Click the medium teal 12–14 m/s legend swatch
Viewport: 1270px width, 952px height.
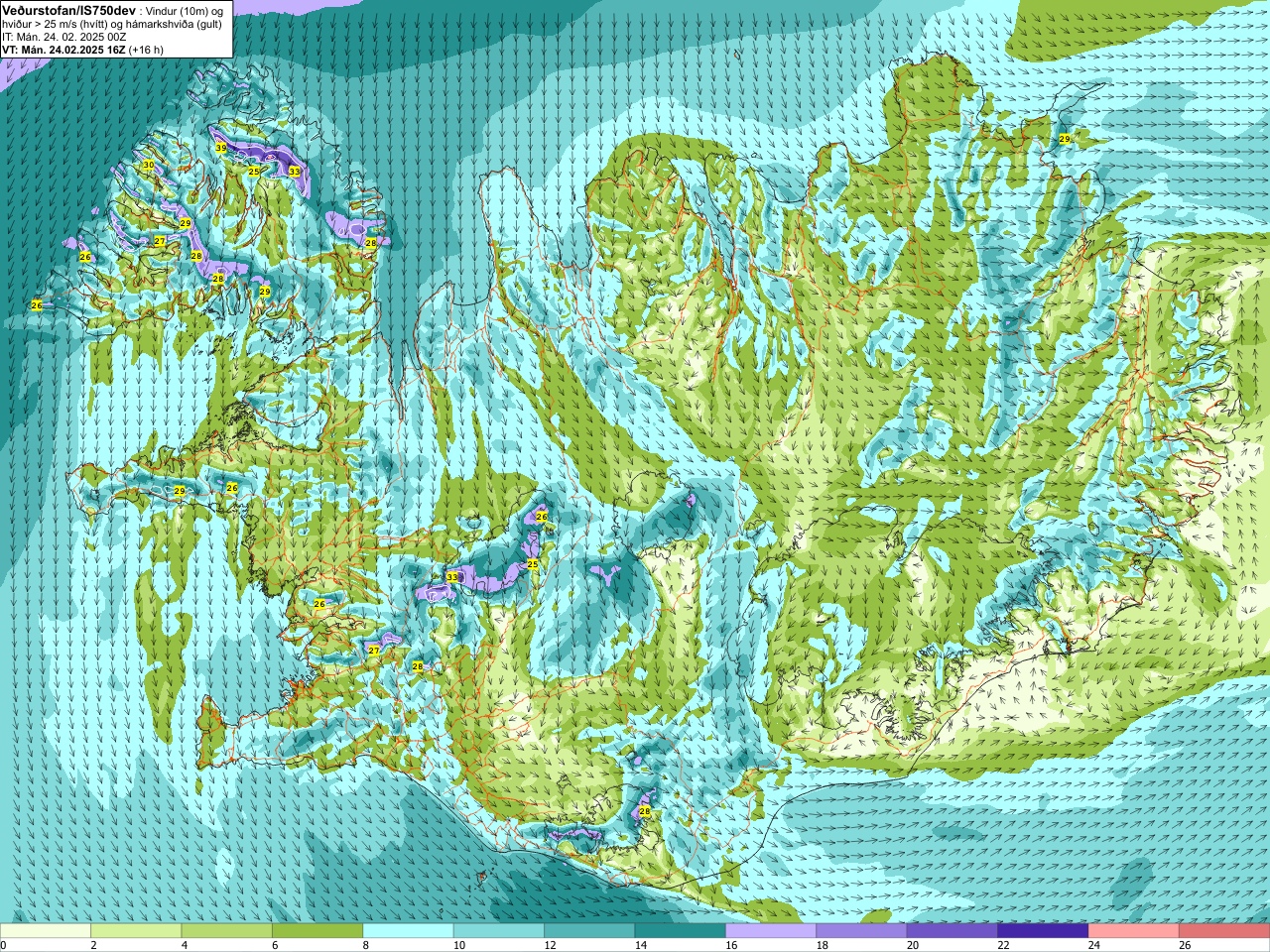pyautogui.click(x=589, y=931)
